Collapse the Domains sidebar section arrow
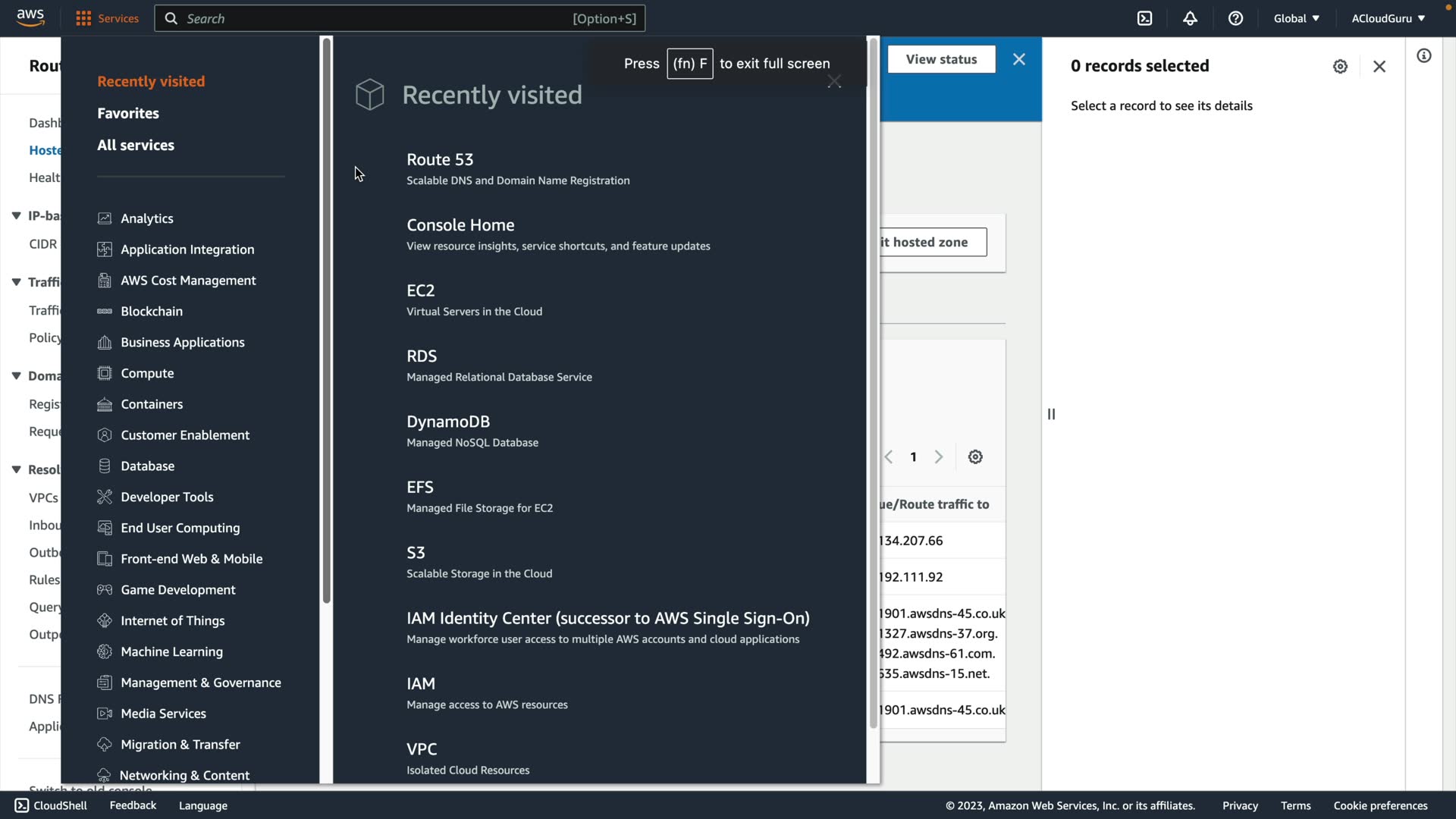This screenshot has height=819, width=1456. (x=16, y=375)
